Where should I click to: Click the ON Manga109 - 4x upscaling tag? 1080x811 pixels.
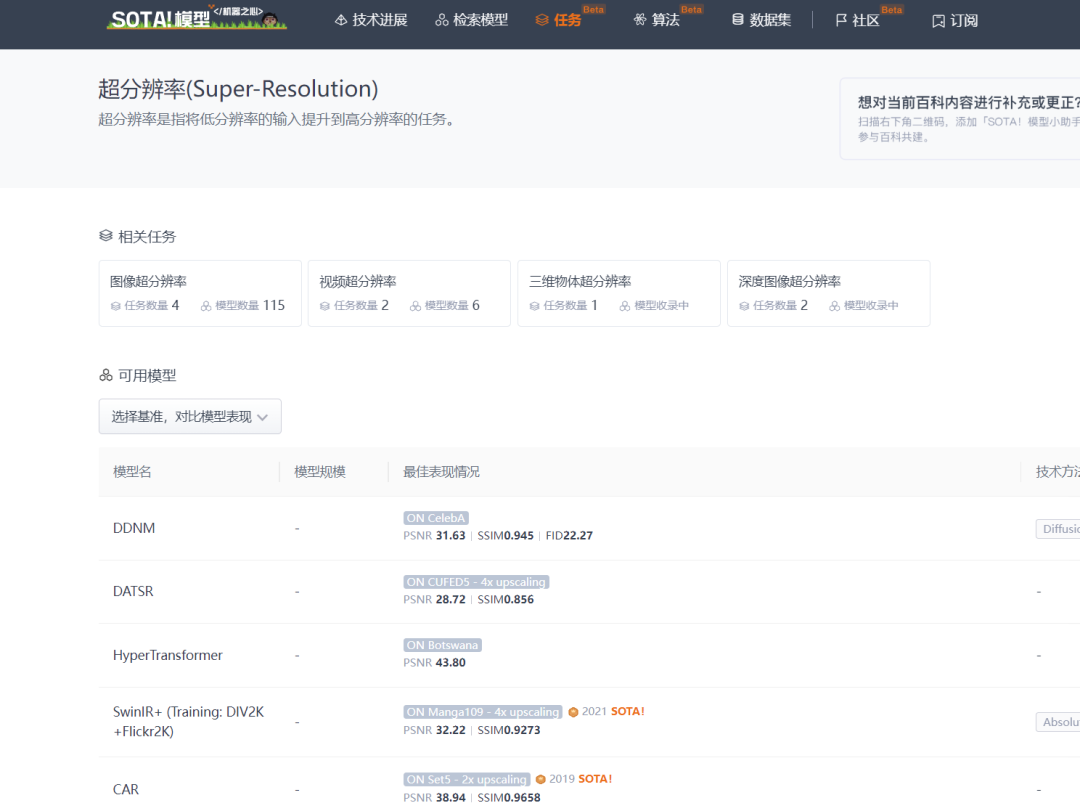pos(483,712)
